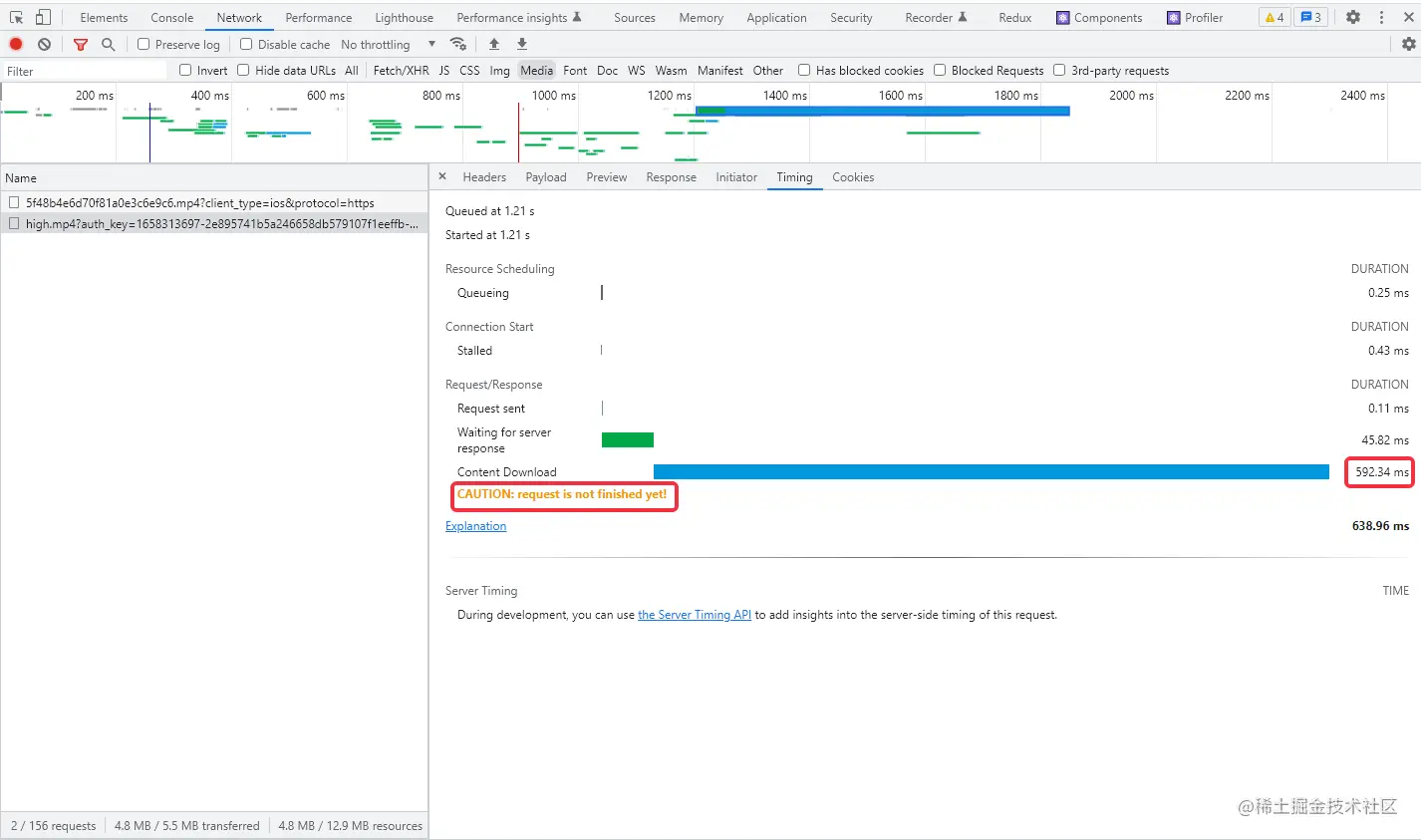This screenshot has width=1421, height=840.
Task: Filter requests by Font type
Action: (575, 70)
